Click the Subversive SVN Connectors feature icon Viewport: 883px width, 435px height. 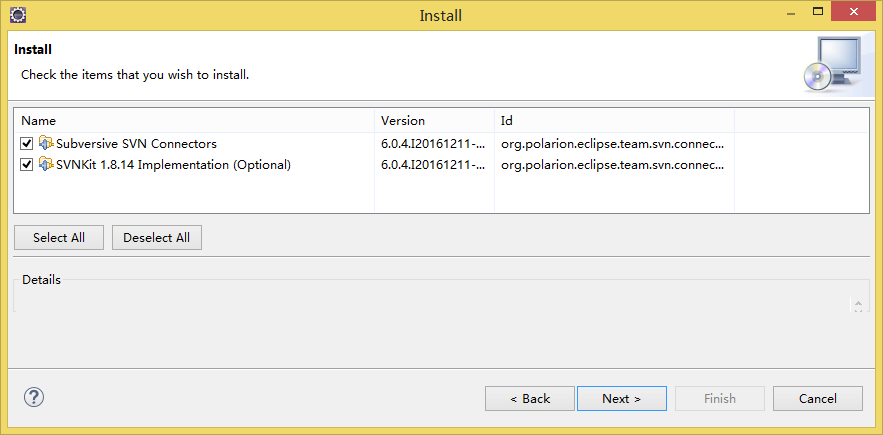click(x=46, y=143)
